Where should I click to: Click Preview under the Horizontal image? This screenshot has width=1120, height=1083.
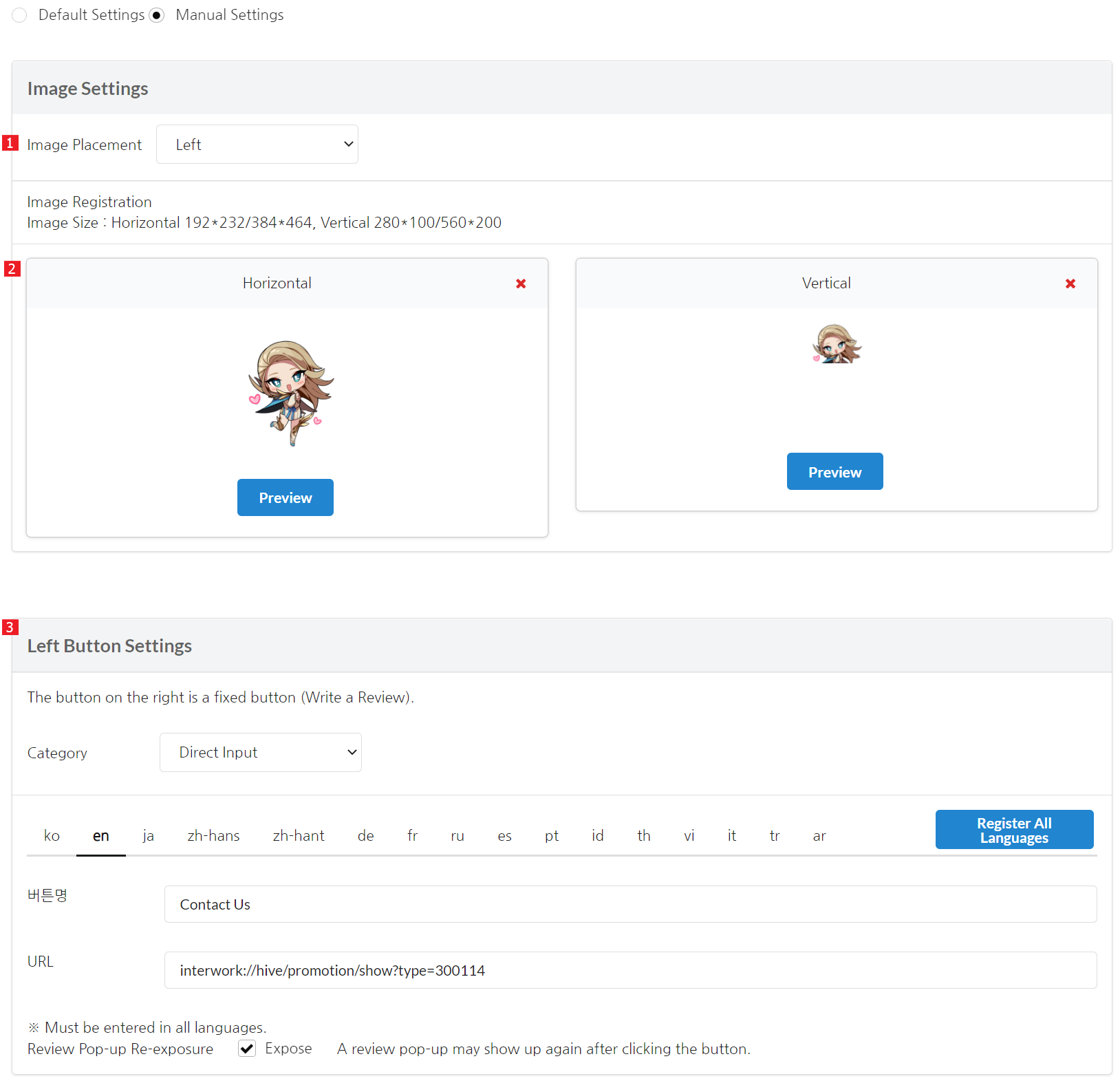tap(286, 497)
